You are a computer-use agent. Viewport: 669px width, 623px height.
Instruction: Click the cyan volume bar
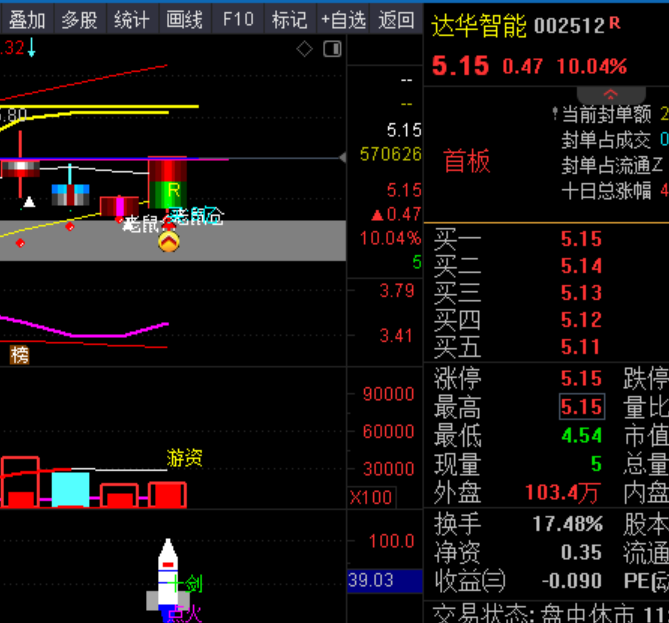tap(70, 489)
